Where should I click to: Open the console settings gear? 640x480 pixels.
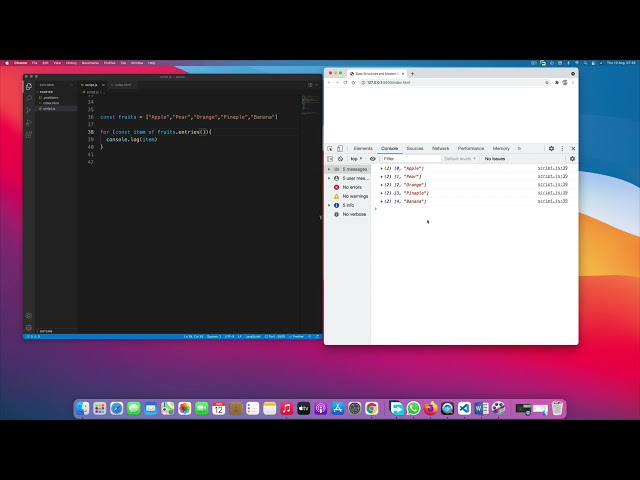pyautogui.click(x=572, y=159)
